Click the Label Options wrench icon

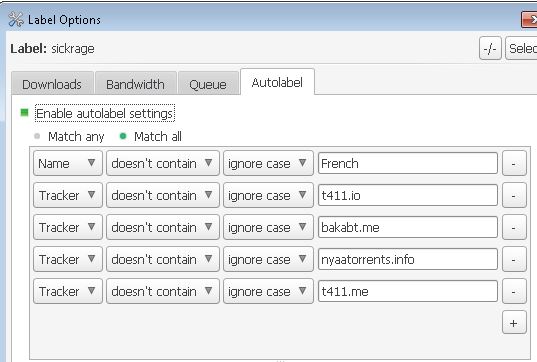coord(16,20)
